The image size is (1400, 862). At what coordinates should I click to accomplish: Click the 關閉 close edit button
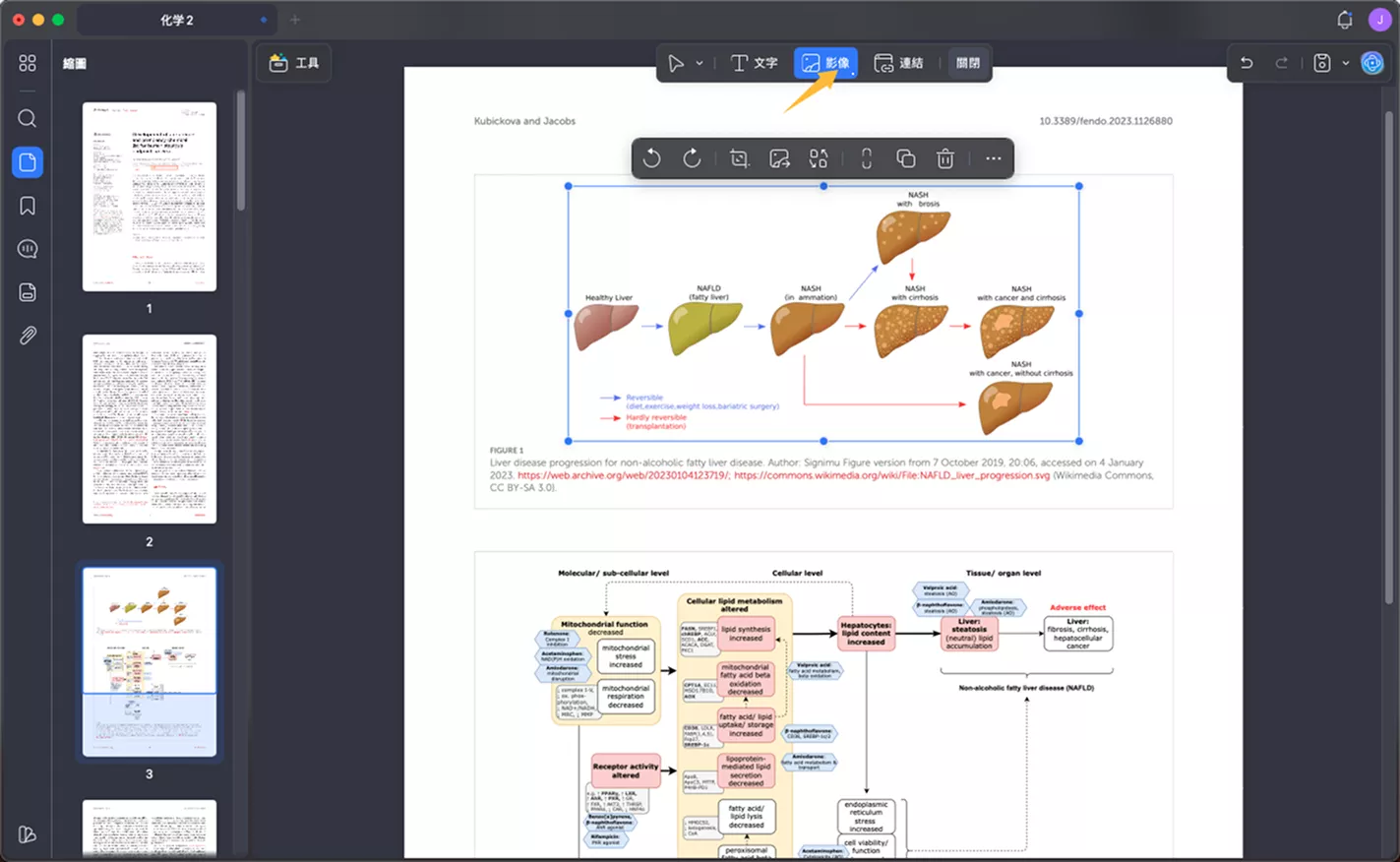click(x=968, y=63)
